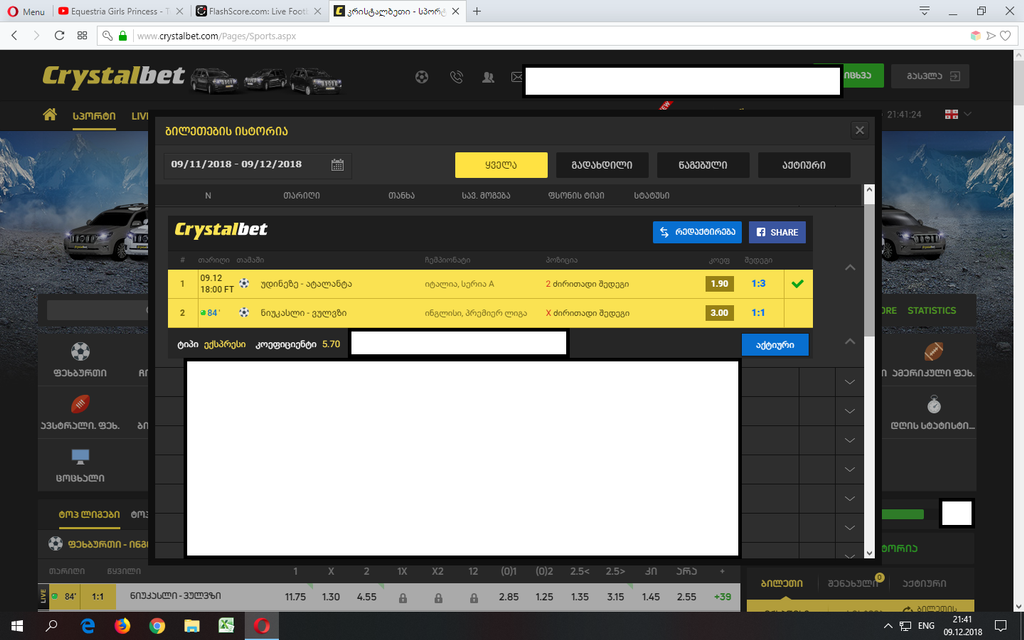Select the აქტიური filter tab
Viewport: 1024px width, 640px height.
tap(804, 165)
